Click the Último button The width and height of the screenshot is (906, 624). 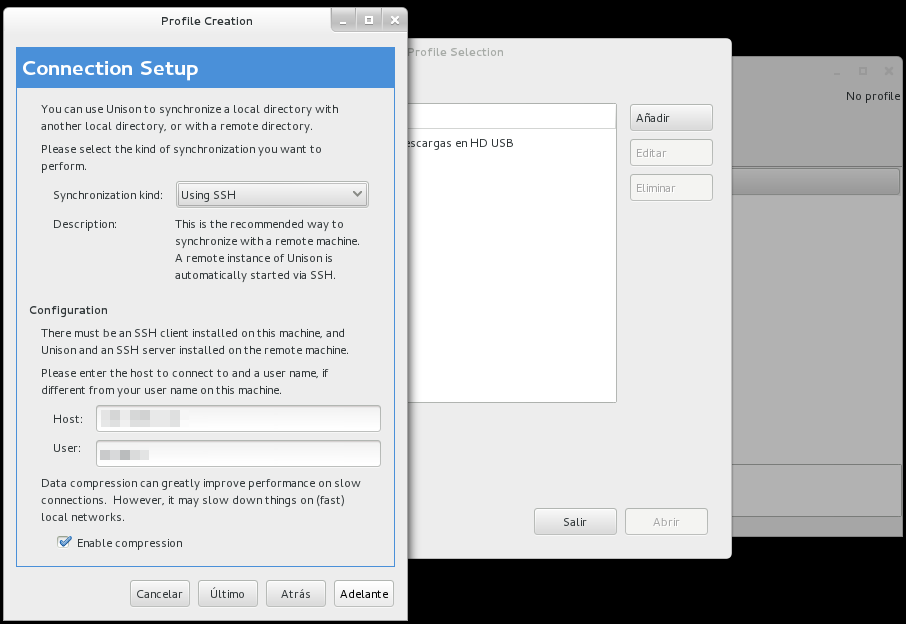click(228, 594)
